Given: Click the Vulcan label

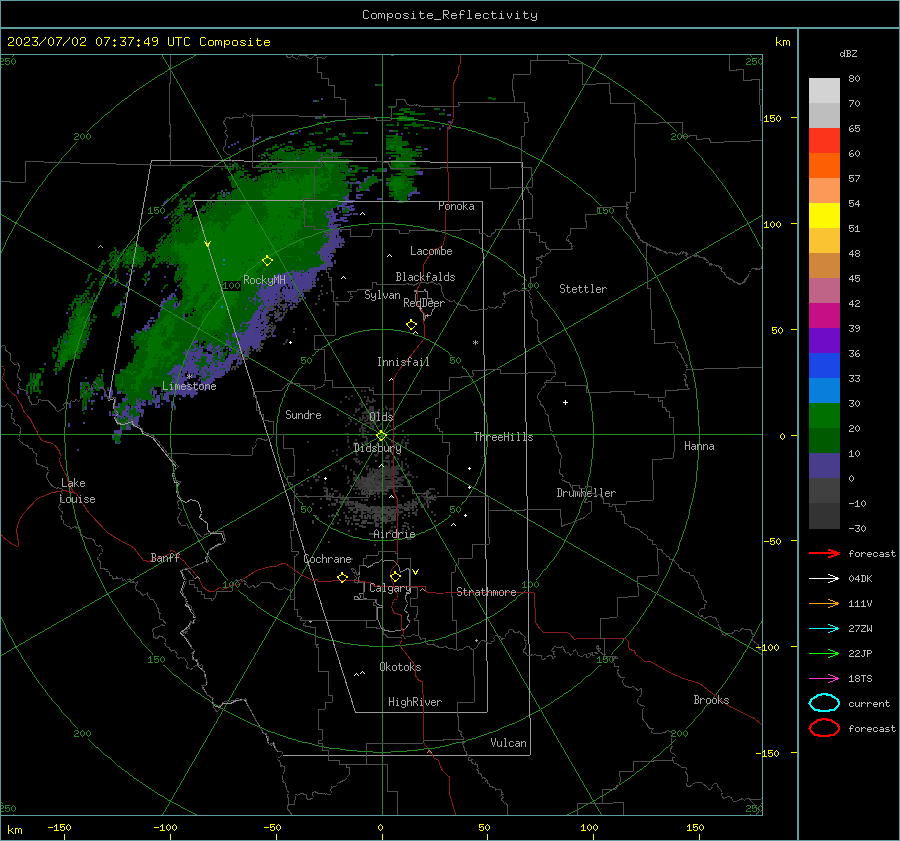Looking at the screenshot, I should pyautogui.click(x=508, y=743).
